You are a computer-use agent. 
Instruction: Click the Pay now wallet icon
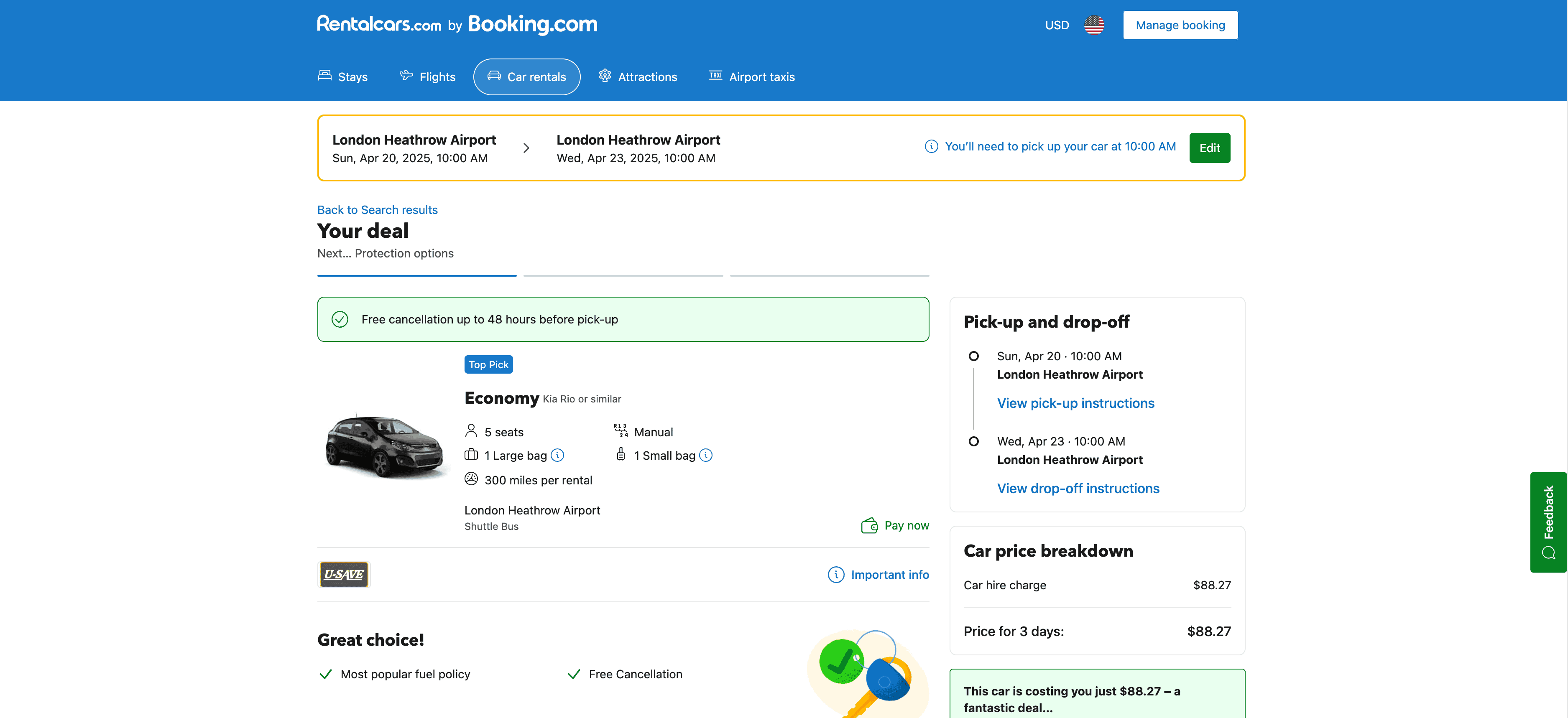[869, 525]
